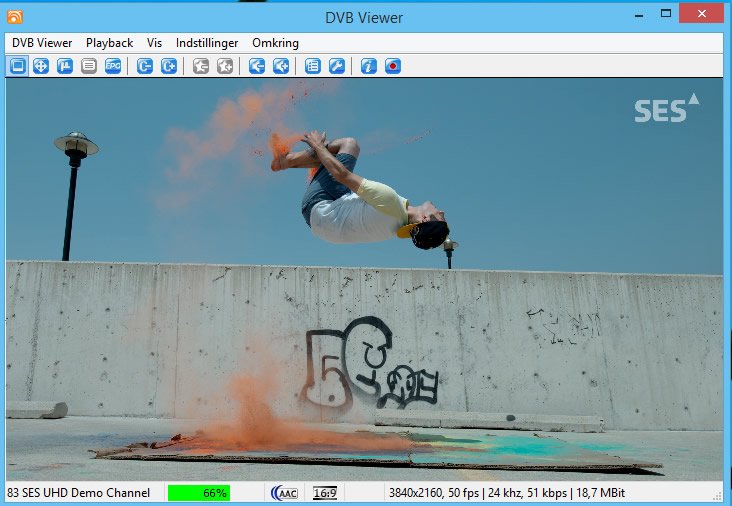Image resolution: width=732 pixels, height=506 pixels.
Task: Click the EPG toolbar icon
Action: click(113, 66)
